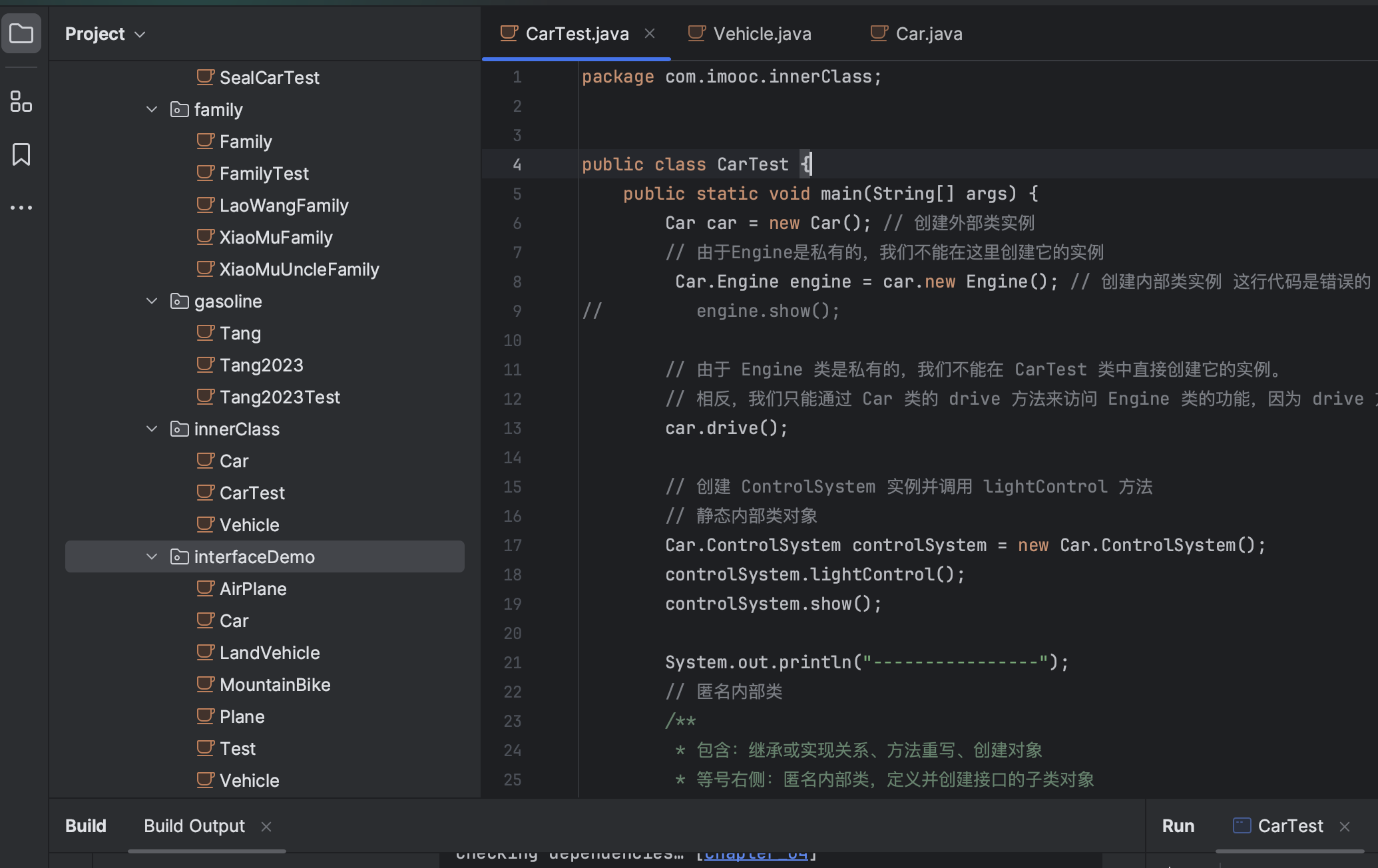Open the Structure tool window icon
The width and height of the screenshot is (1378, 868).
[21, 101]
